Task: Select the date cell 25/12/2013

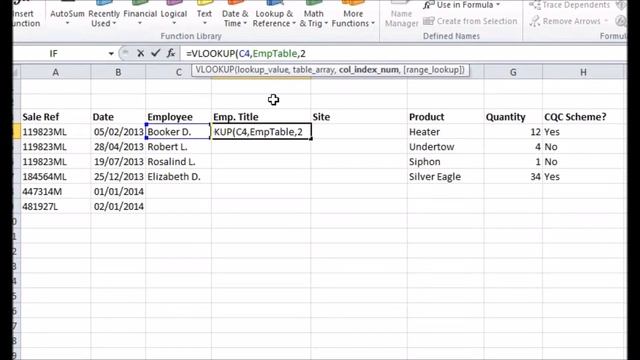Action: pos(118,177)
